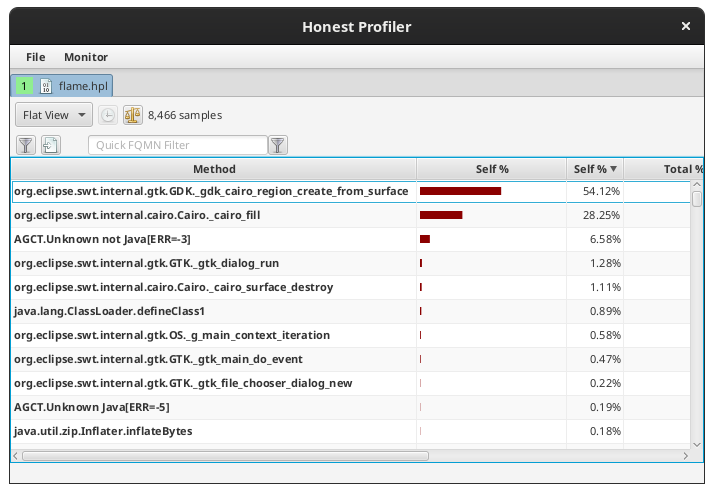
Task: Click the horizontal scrollbar thumb
Action: tap(225, 456)
